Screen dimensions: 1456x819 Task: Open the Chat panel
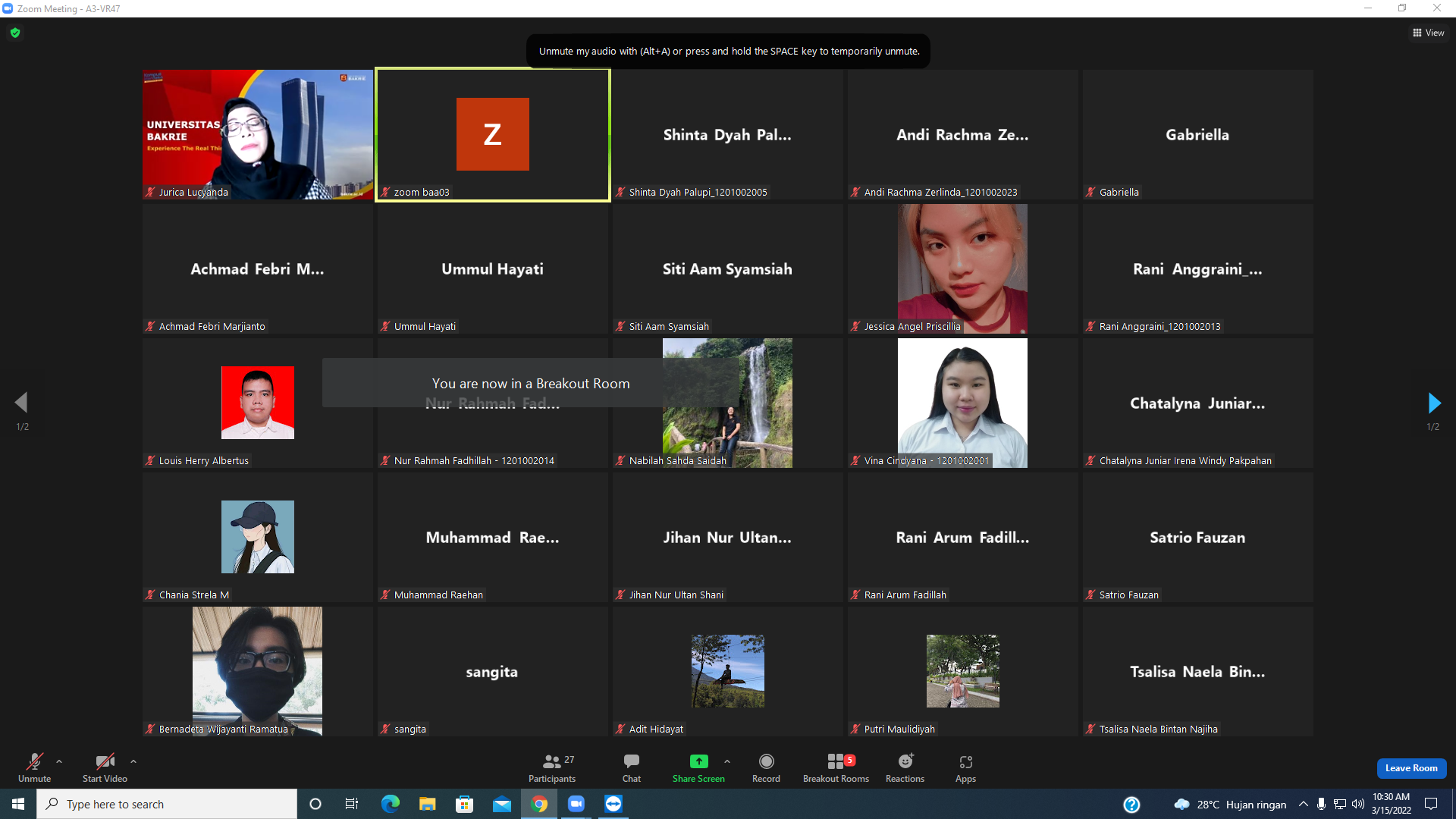(x=632, y=767)
